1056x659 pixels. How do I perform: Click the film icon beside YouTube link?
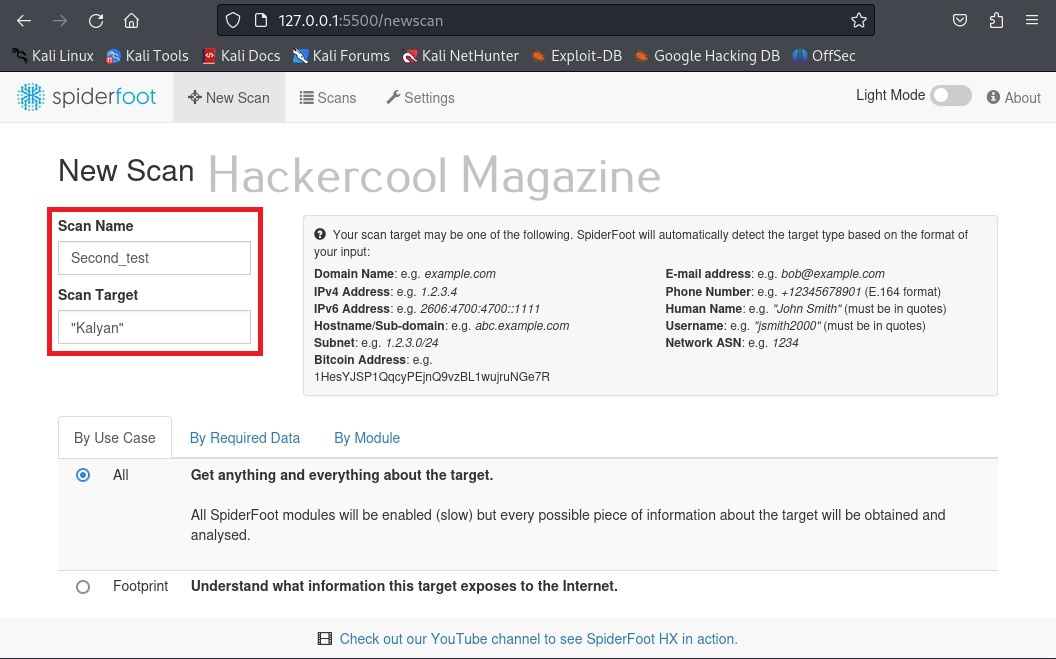tap(325, 639)
